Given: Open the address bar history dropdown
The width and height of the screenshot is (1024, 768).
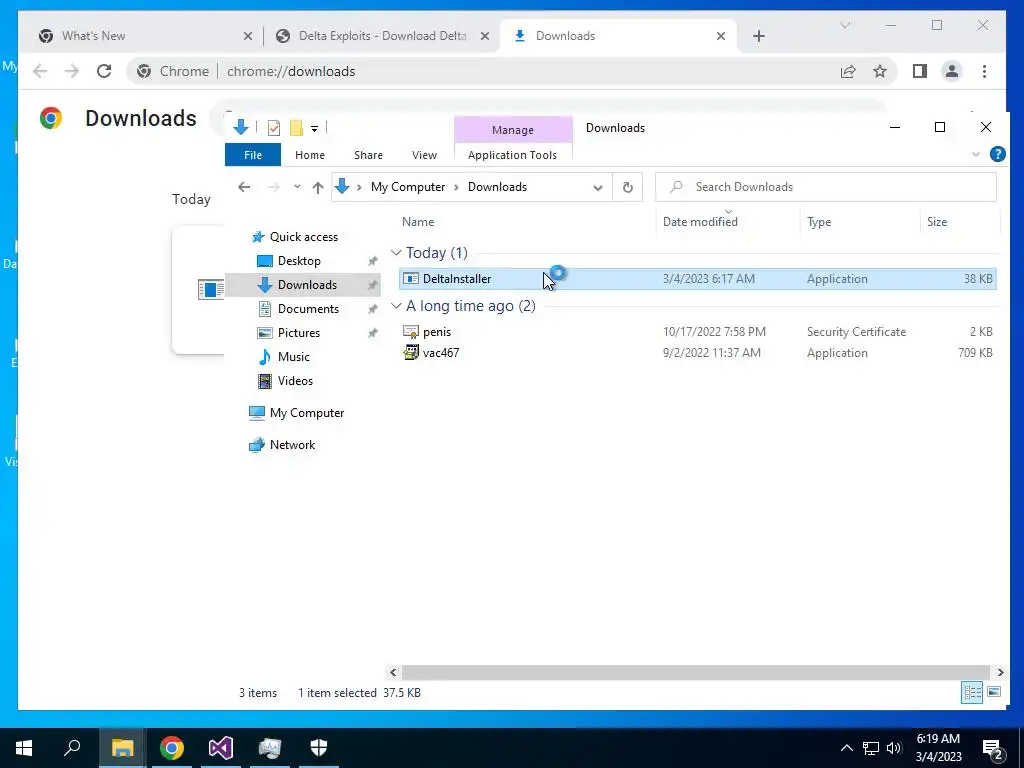Looking at the screenshot, I should [598, 187].
